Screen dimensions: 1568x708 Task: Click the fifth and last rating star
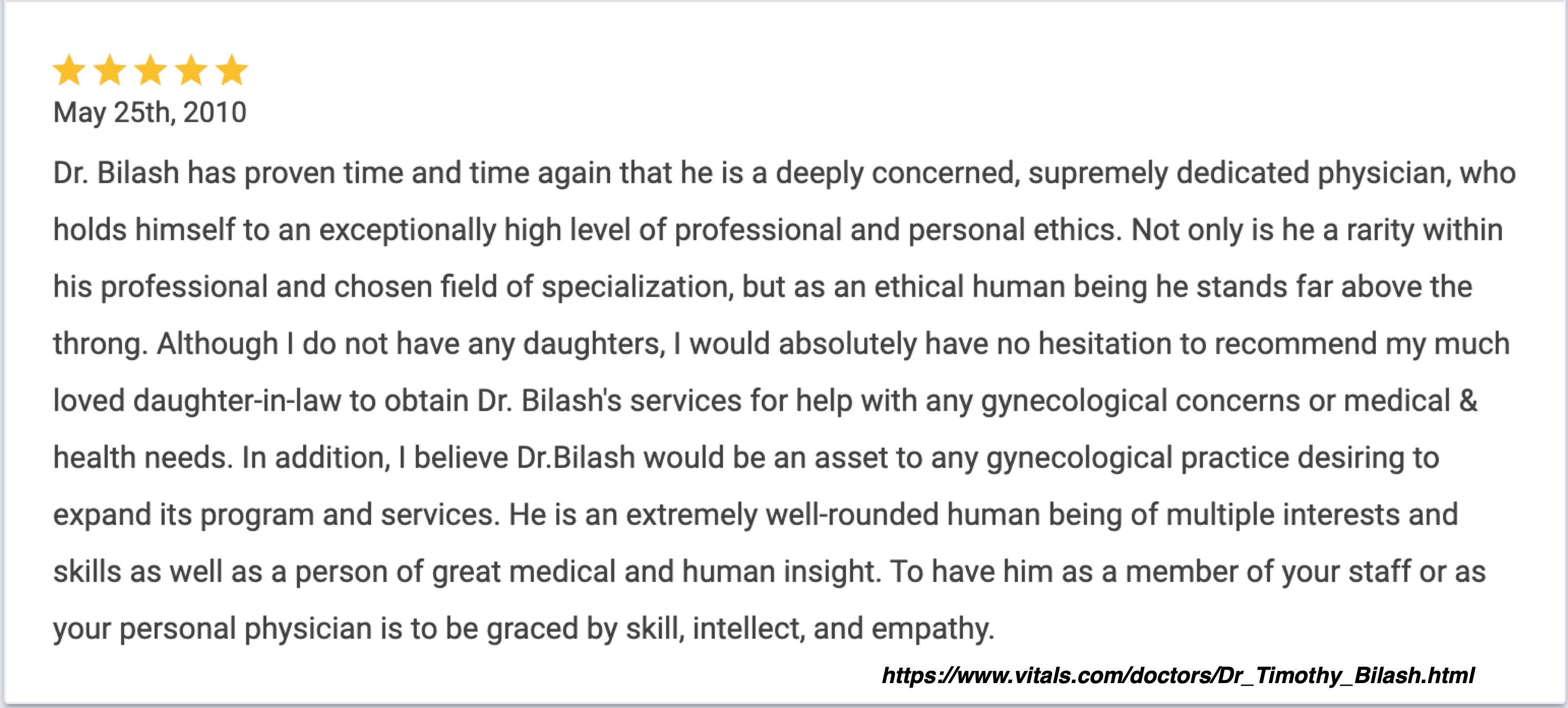click(x=232, y=69)
